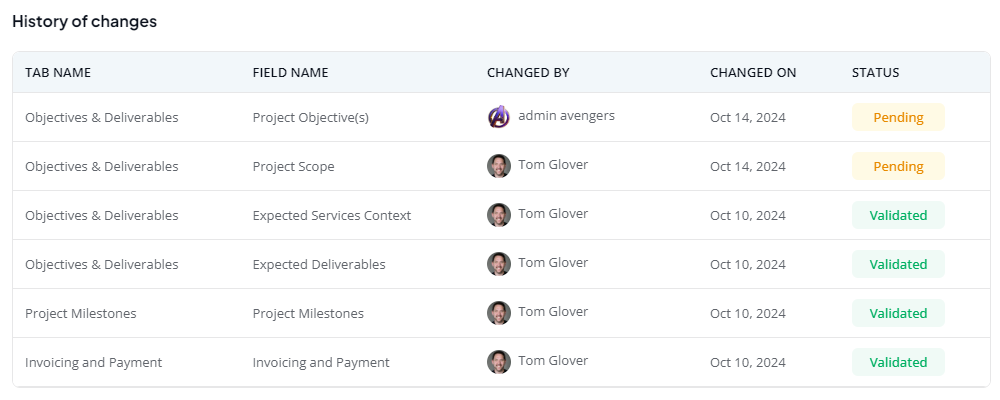
Task: Open the Pending status badge for Project Scope
Action: [898, 167]
